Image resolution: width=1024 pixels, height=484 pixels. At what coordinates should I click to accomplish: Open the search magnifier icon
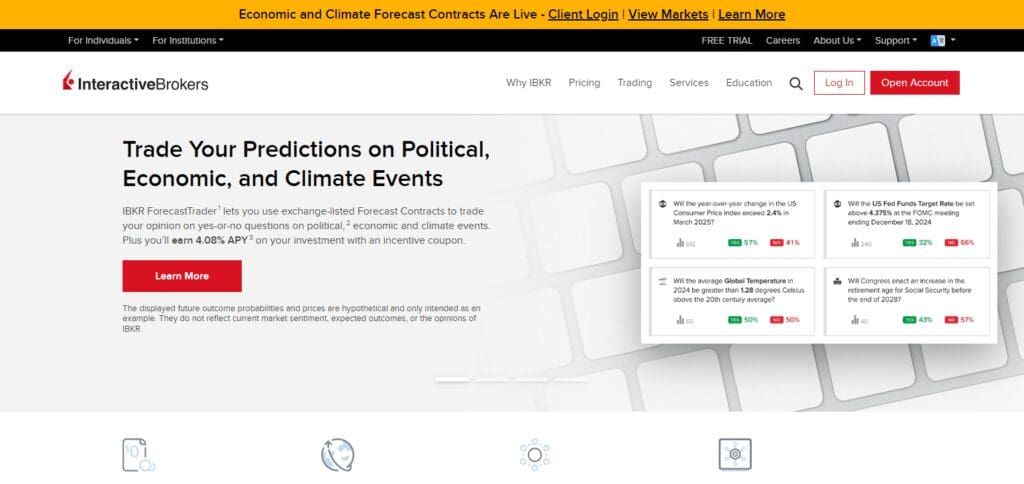795,83
